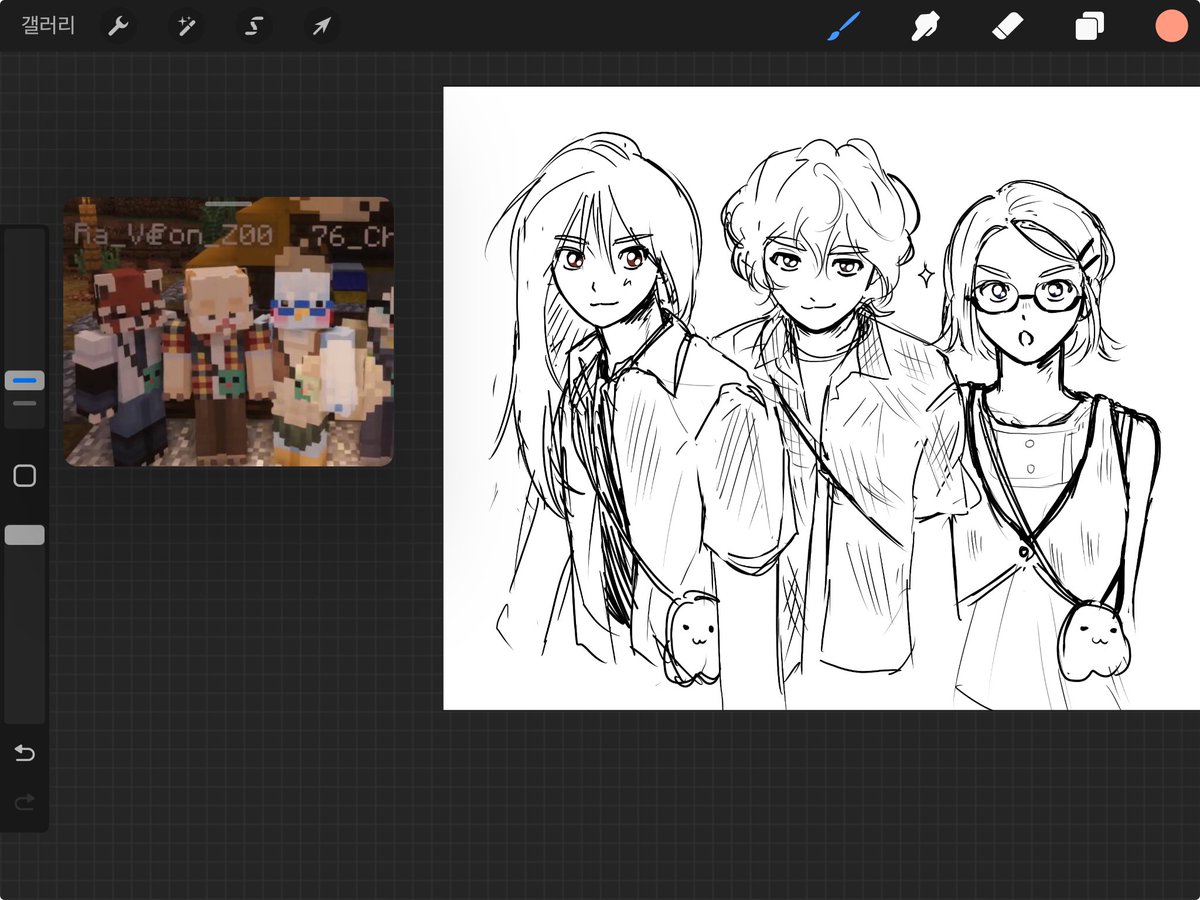Tap the square modify button in sidebar
1200x900 pixels.
coord(25,476)
